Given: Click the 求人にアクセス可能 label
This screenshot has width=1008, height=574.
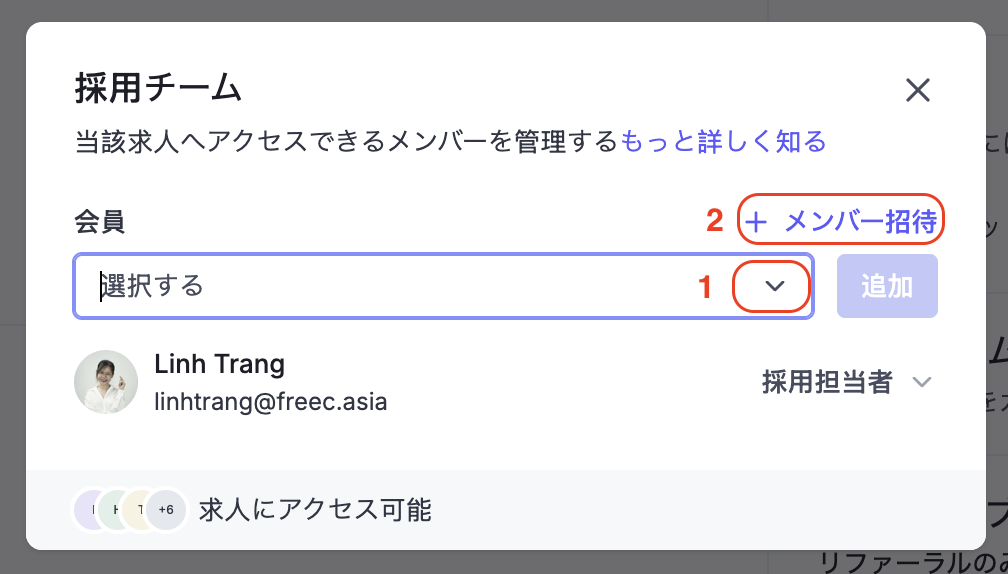Looking at the screenshot, I should [315, 510].
